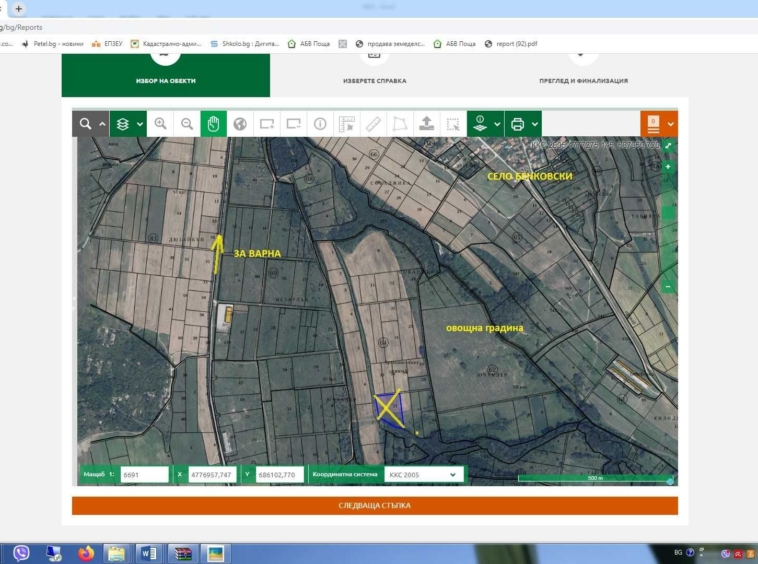
Task: Select the measure area polygon tool
Action: coord(400,124)
